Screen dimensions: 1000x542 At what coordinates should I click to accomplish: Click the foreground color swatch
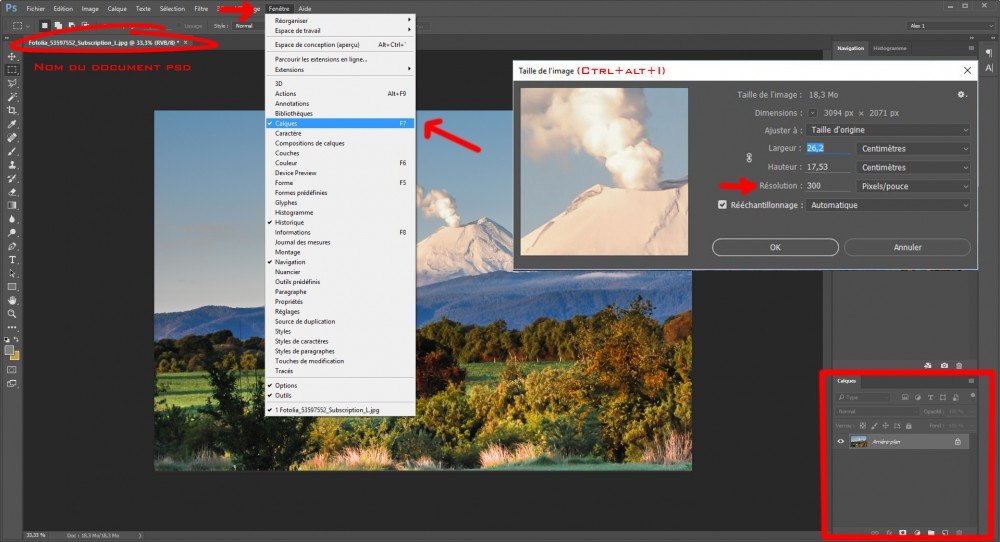(x=9, y=350)
